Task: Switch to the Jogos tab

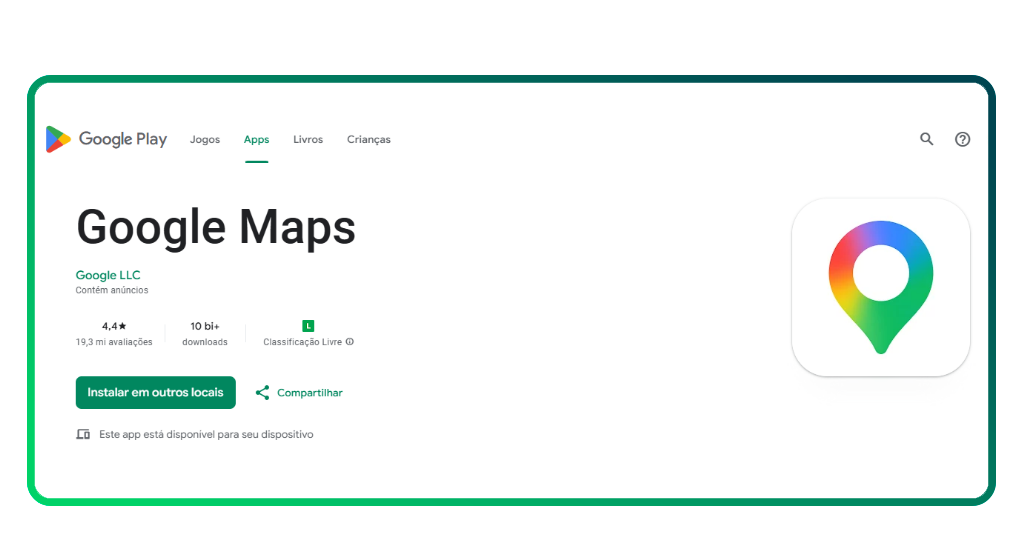Action: (205, 140)
